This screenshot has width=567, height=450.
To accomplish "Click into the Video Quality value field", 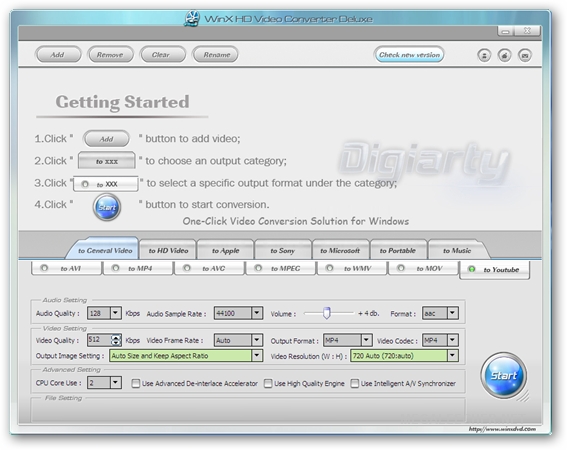I will click(99, 340).
